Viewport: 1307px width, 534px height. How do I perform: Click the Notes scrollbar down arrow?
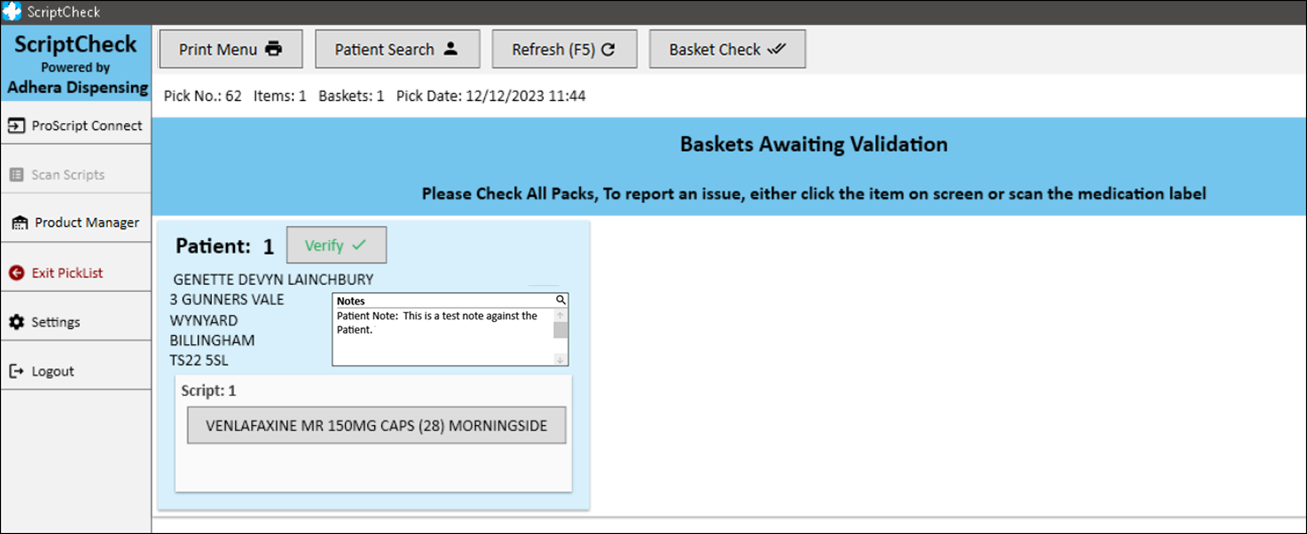coord(561,359)
